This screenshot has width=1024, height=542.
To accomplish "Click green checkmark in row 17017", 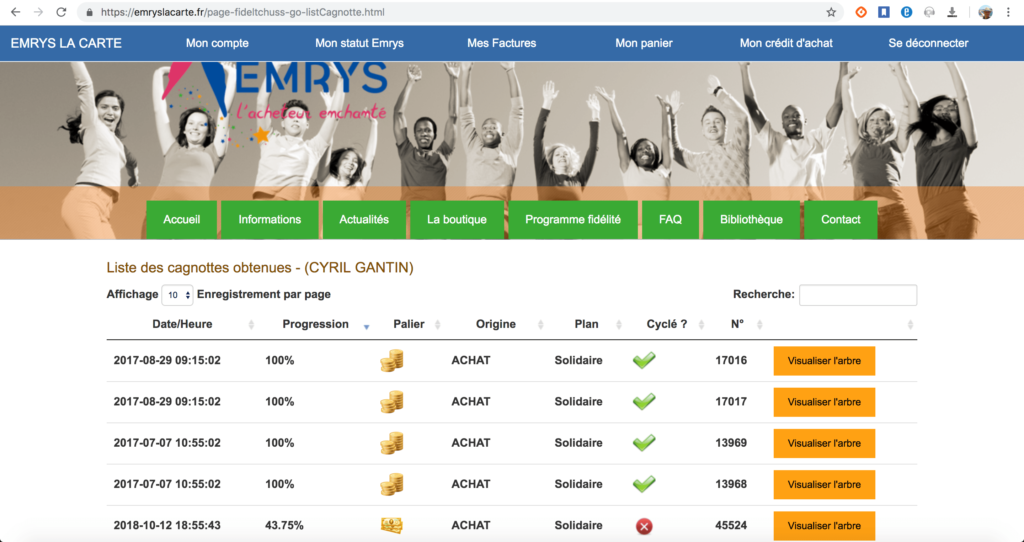I will (644, 401).
